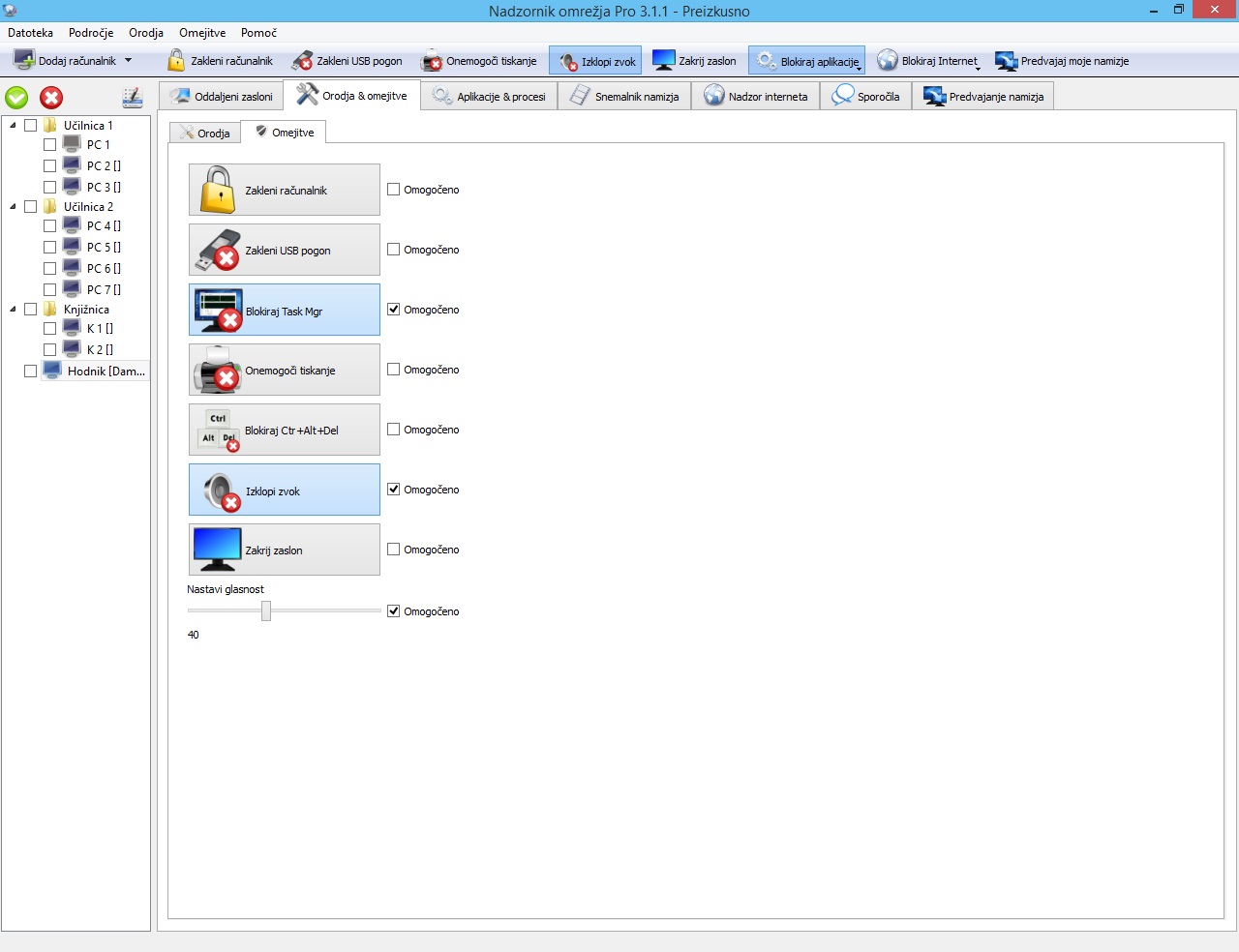The width and height of the screenshot is (1239, 952).
Task: Collapse the Knjižnica tree group
Action: tap(13, 310)
